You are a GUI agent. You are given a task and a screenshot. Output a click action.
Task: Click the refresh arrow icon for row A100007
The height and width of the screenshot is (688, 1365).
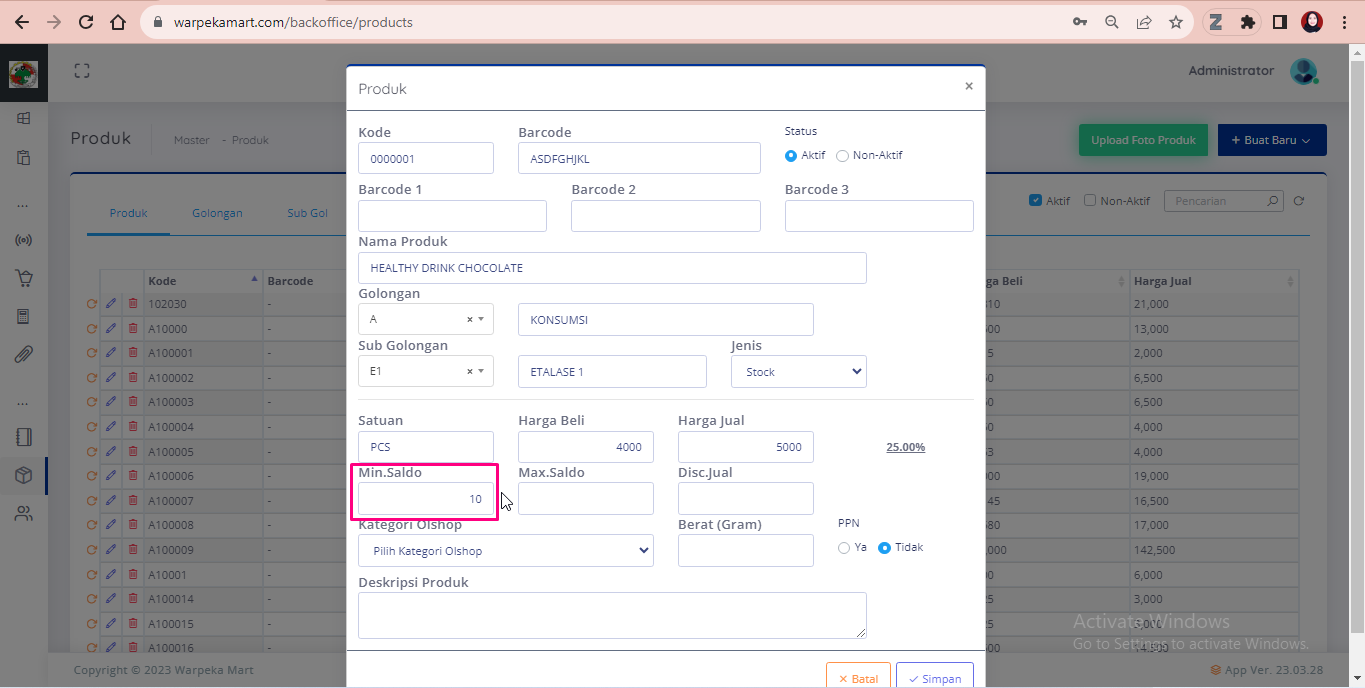pyautogui.click(x=91, y=500)
